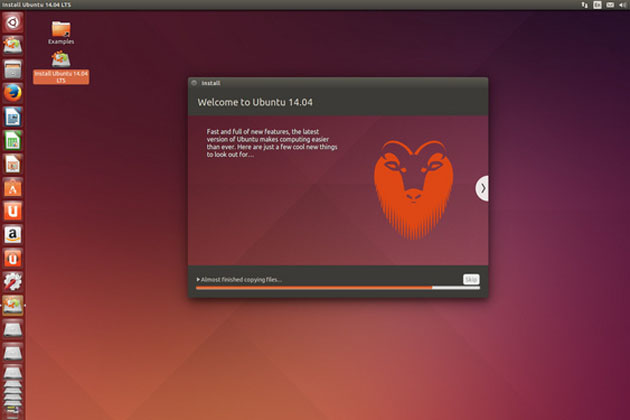
Task: Open the Examples folder on desktop
Action: tap(61, 33)
